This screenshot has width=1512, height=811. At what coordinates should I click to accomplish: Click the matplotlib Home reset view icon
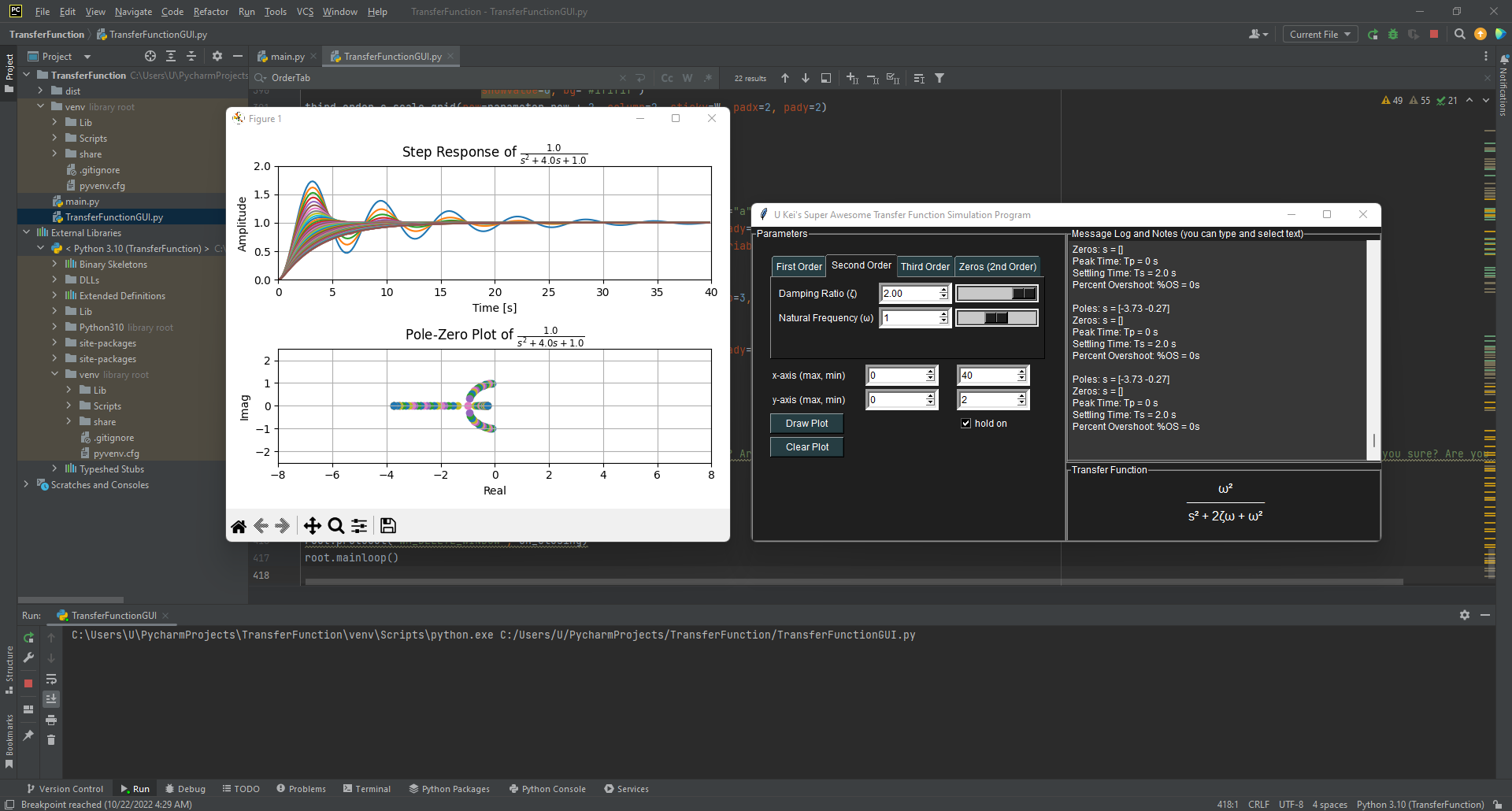click(x=239, y=526)
